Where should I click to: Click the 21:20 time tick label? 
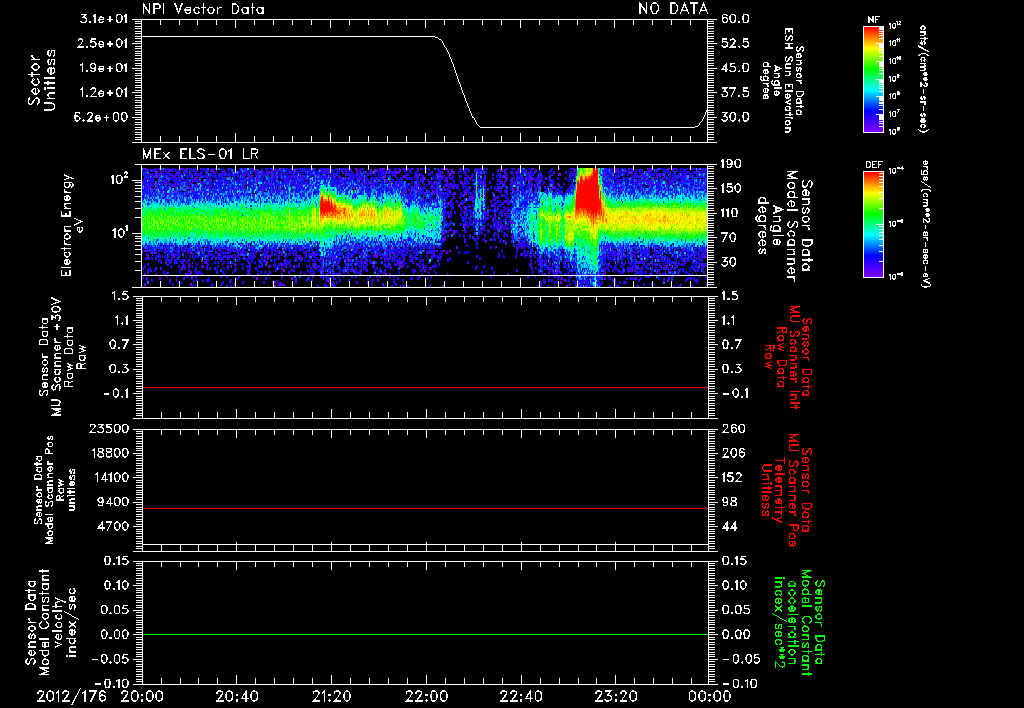click(x=331, y=696)
